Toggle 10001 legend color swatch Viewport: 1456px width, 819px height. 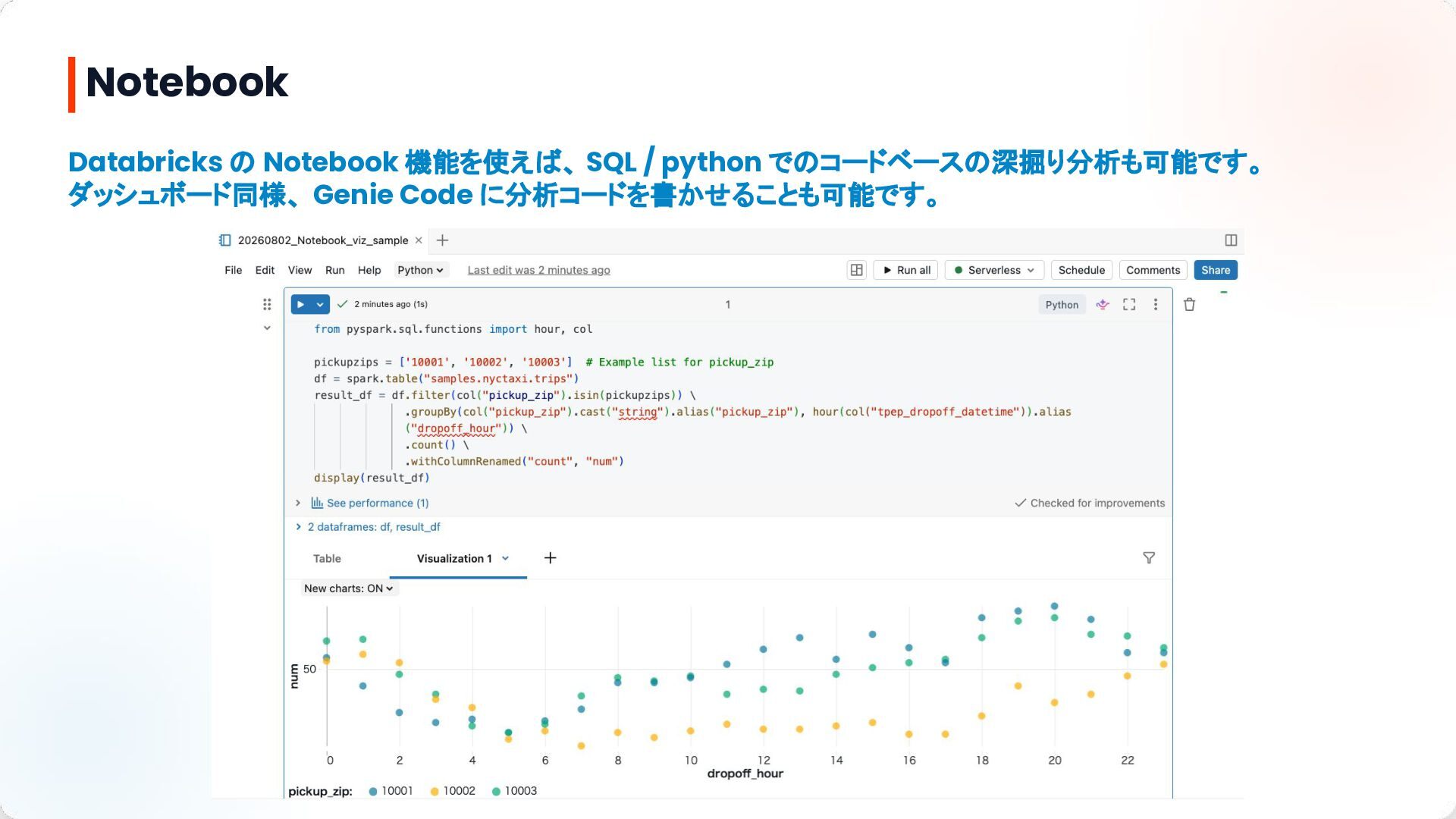point(373,792)
